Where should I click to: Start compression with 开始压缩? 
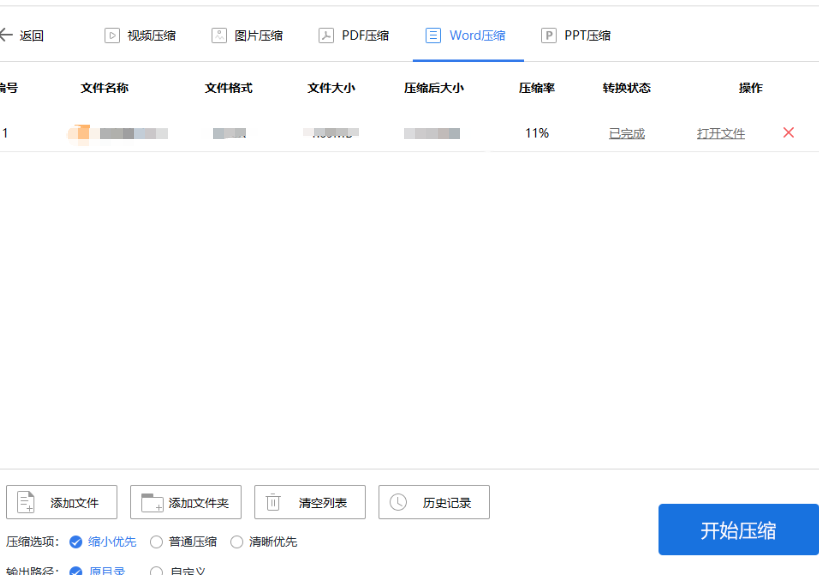click(738, 530)
